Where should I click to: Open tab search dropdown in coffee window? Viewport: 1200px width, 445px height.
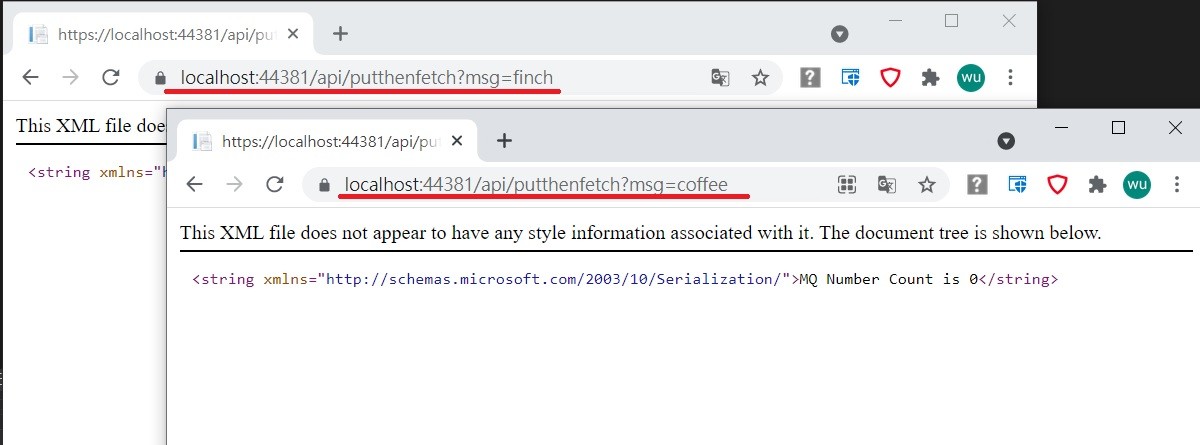1007,140
